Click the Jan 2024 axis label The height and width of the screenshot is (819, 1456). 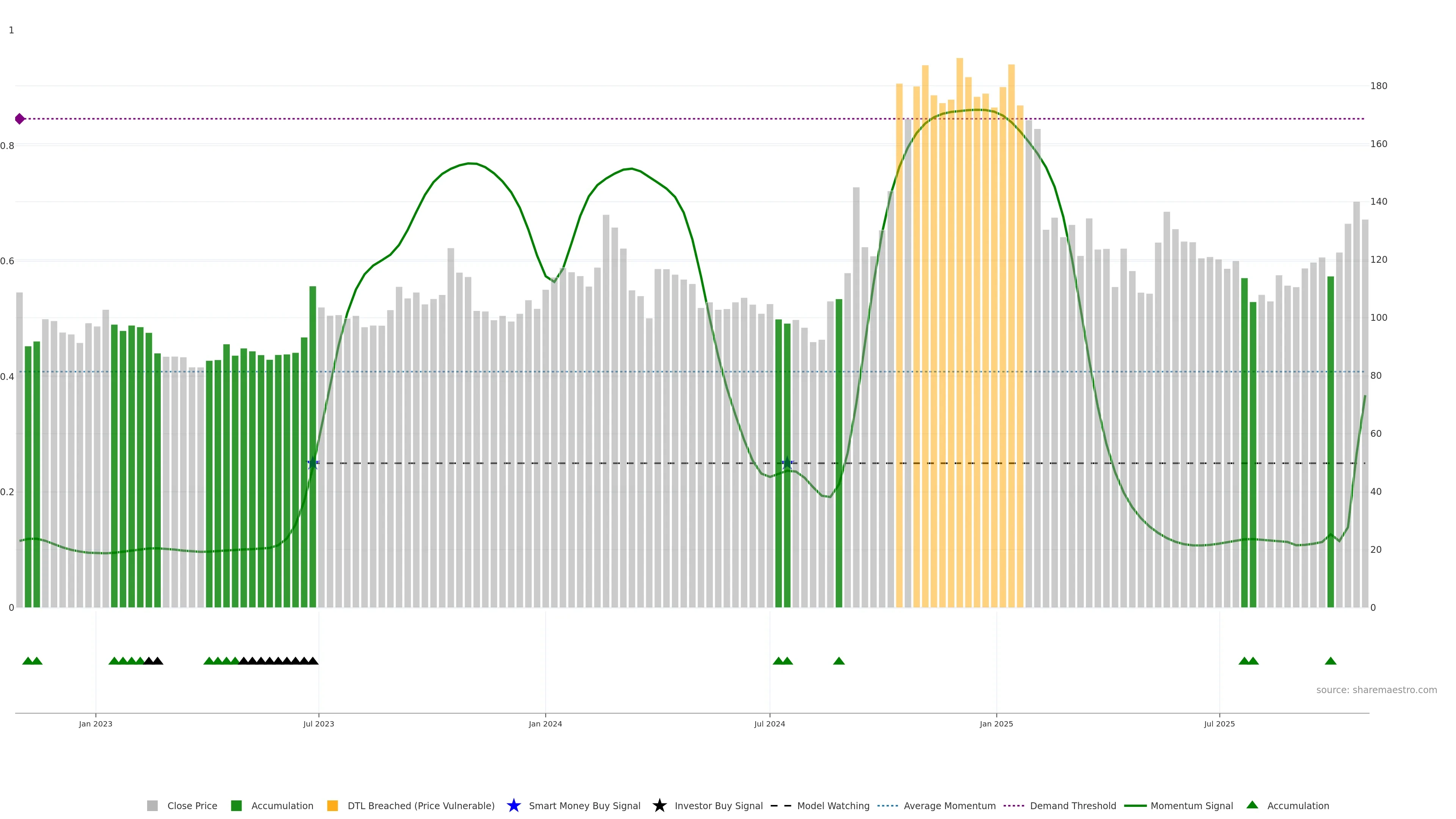545,723
